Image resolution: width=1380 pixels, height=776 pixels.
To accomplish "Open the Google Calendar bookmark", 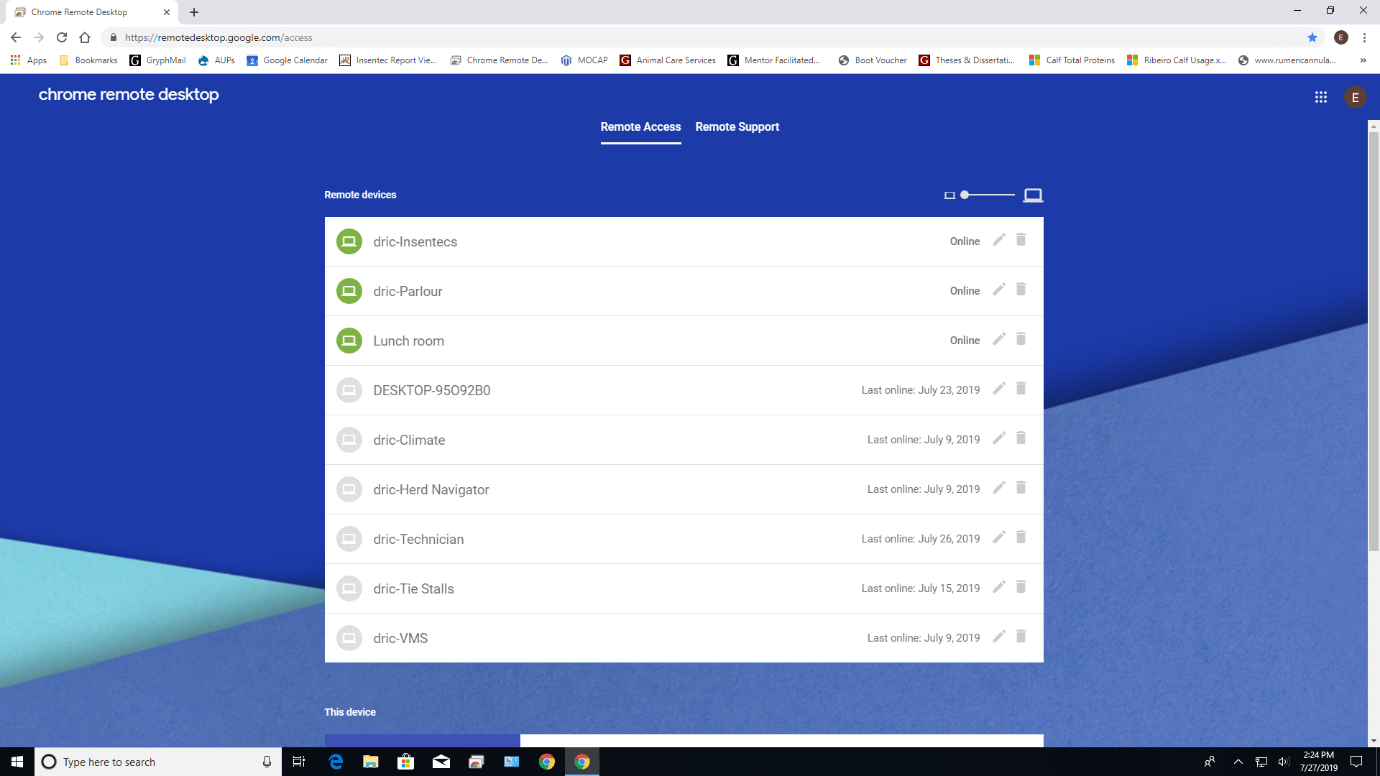I will pyautogui.click(x=288, y=60).
